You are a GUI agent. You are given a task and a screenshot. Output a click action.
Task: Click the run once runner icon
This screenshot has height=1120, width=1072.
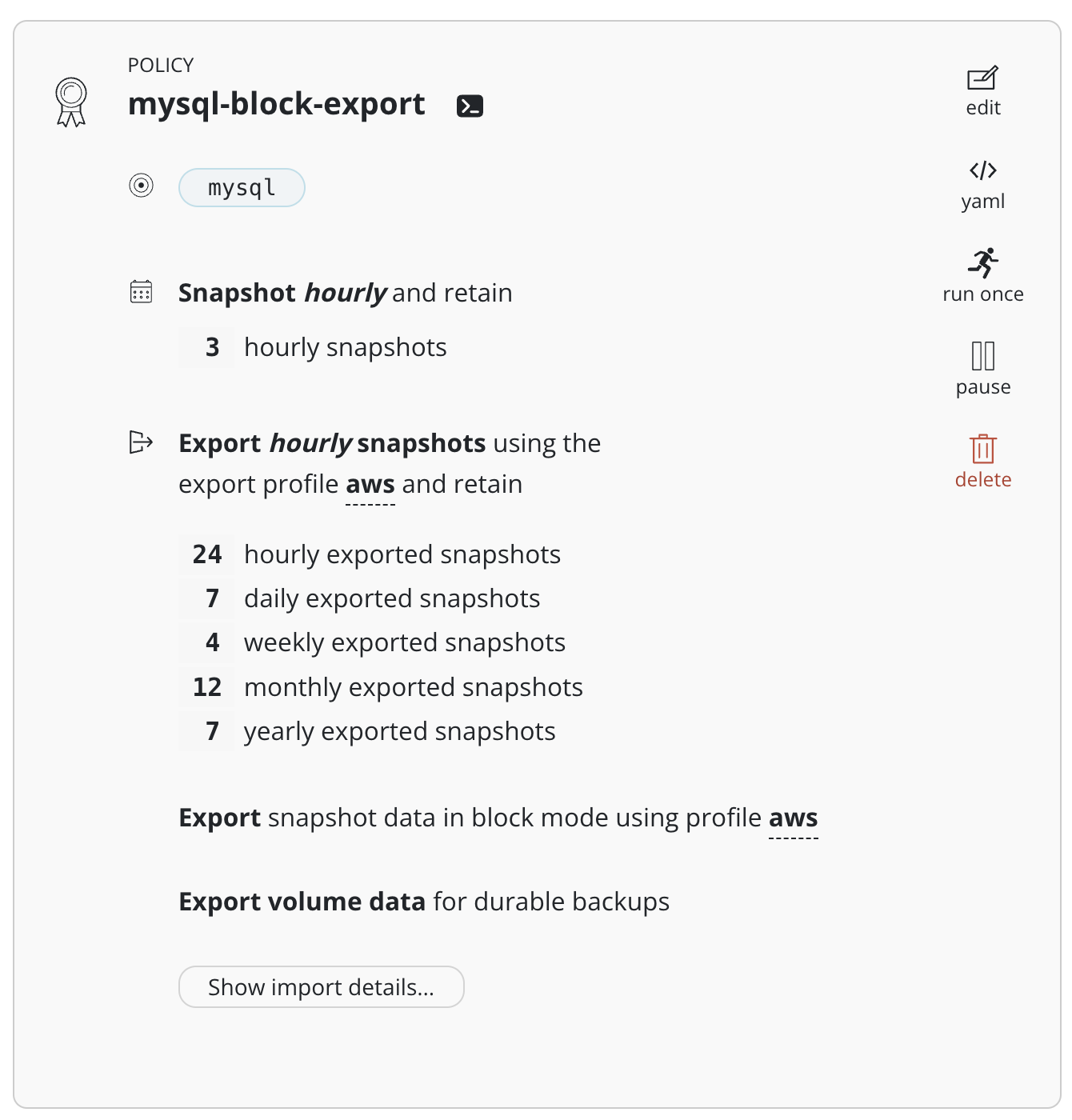click(x=982, y=263)
